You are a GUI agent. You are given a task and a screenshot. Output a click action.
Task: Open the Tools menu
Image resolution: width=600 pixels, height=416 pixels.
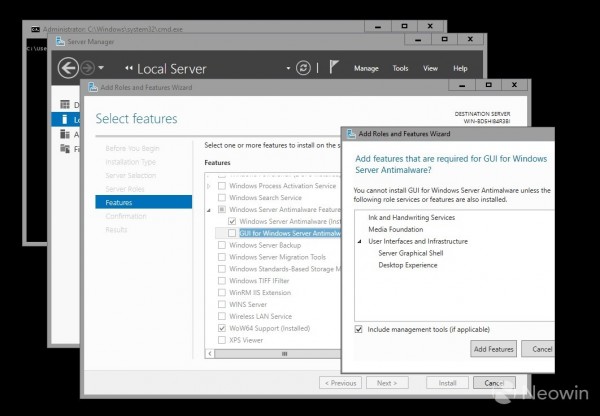pyautogui.click(x=400, y=68)
